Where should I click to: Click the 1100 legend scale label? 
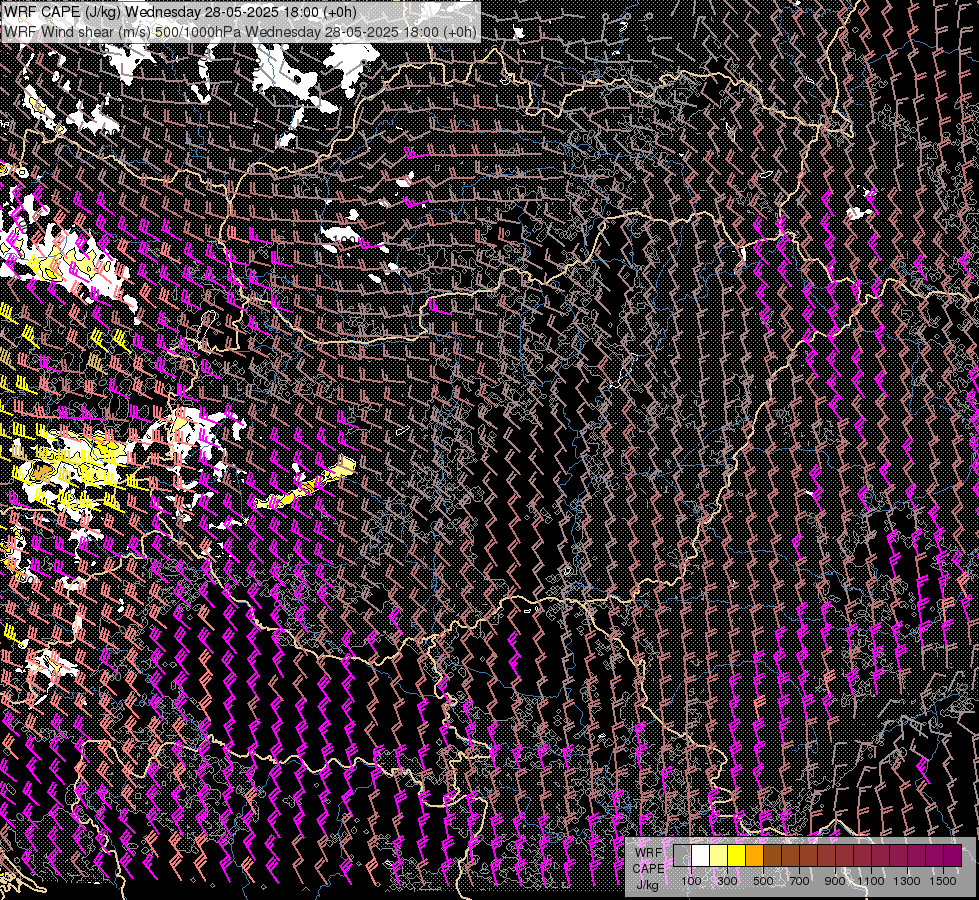(x=870, y=881)
